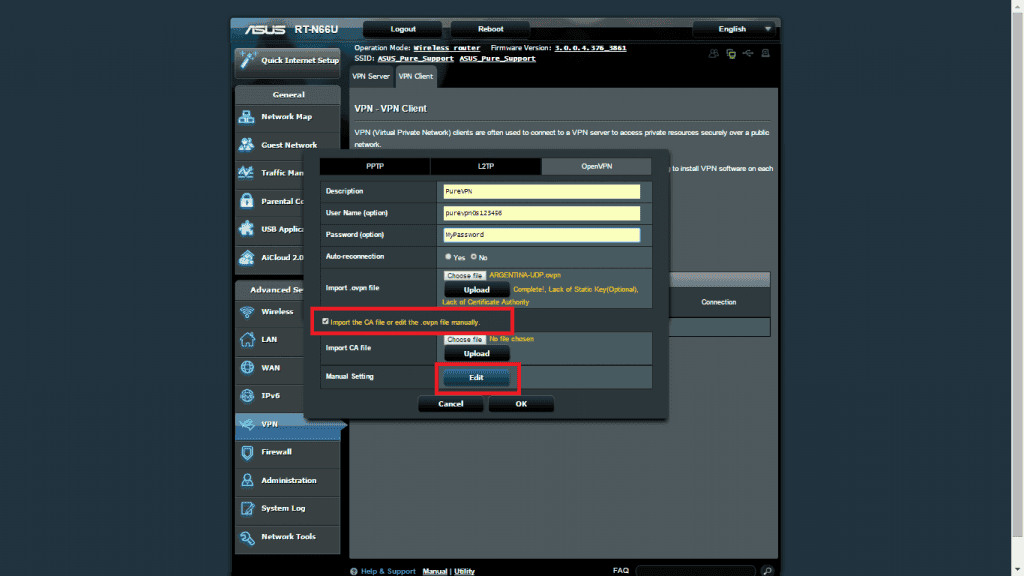Select No for Auto-reconnection
Screen dimensions: 1024x576
tap(473, 257)
